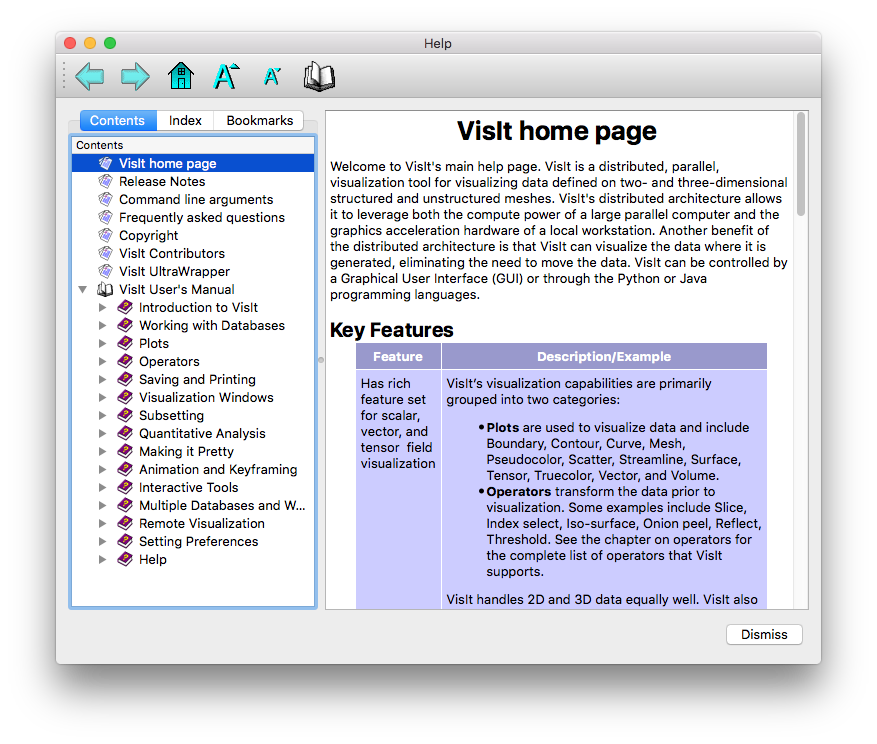Expand the Setting Preferences chapter
Image resolution: width=877 pixels, height=744 pixels.
102,541
